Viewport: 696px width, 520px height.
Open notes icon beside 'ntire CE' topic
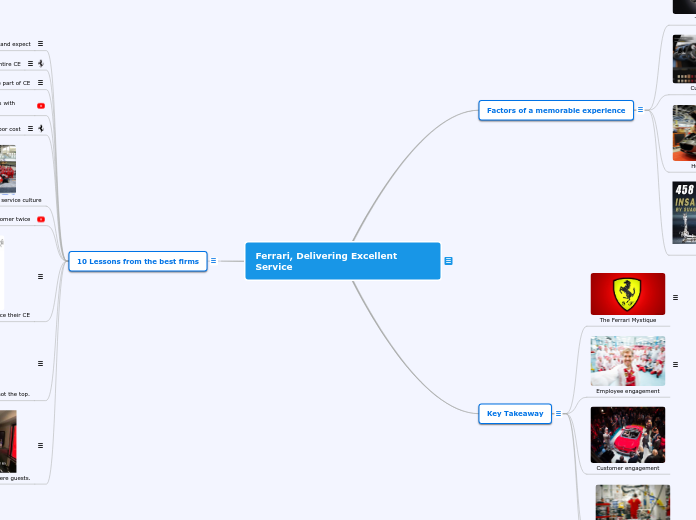(30, 64)
